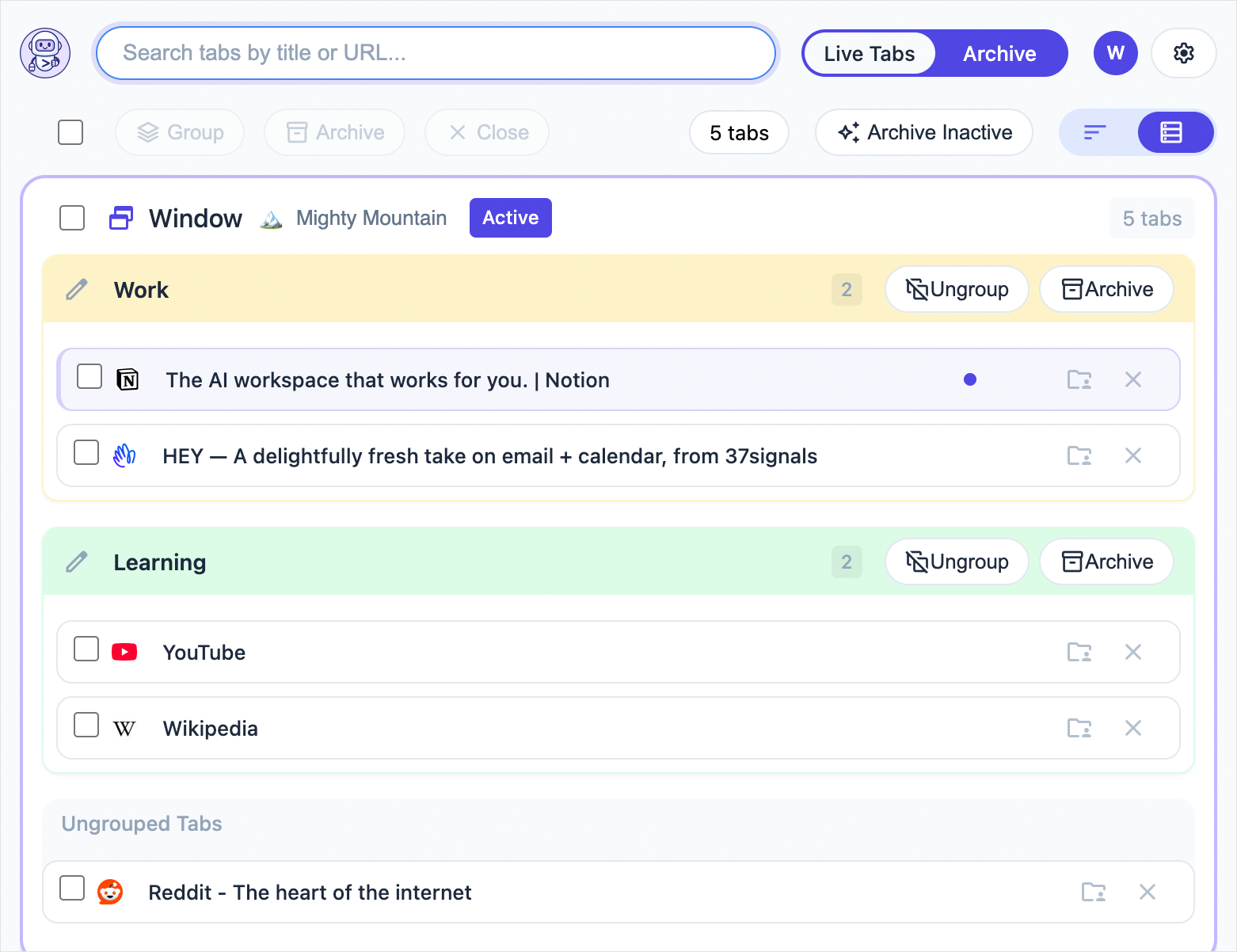Click the 5 tabs counter in toolbar

[739, 132]
